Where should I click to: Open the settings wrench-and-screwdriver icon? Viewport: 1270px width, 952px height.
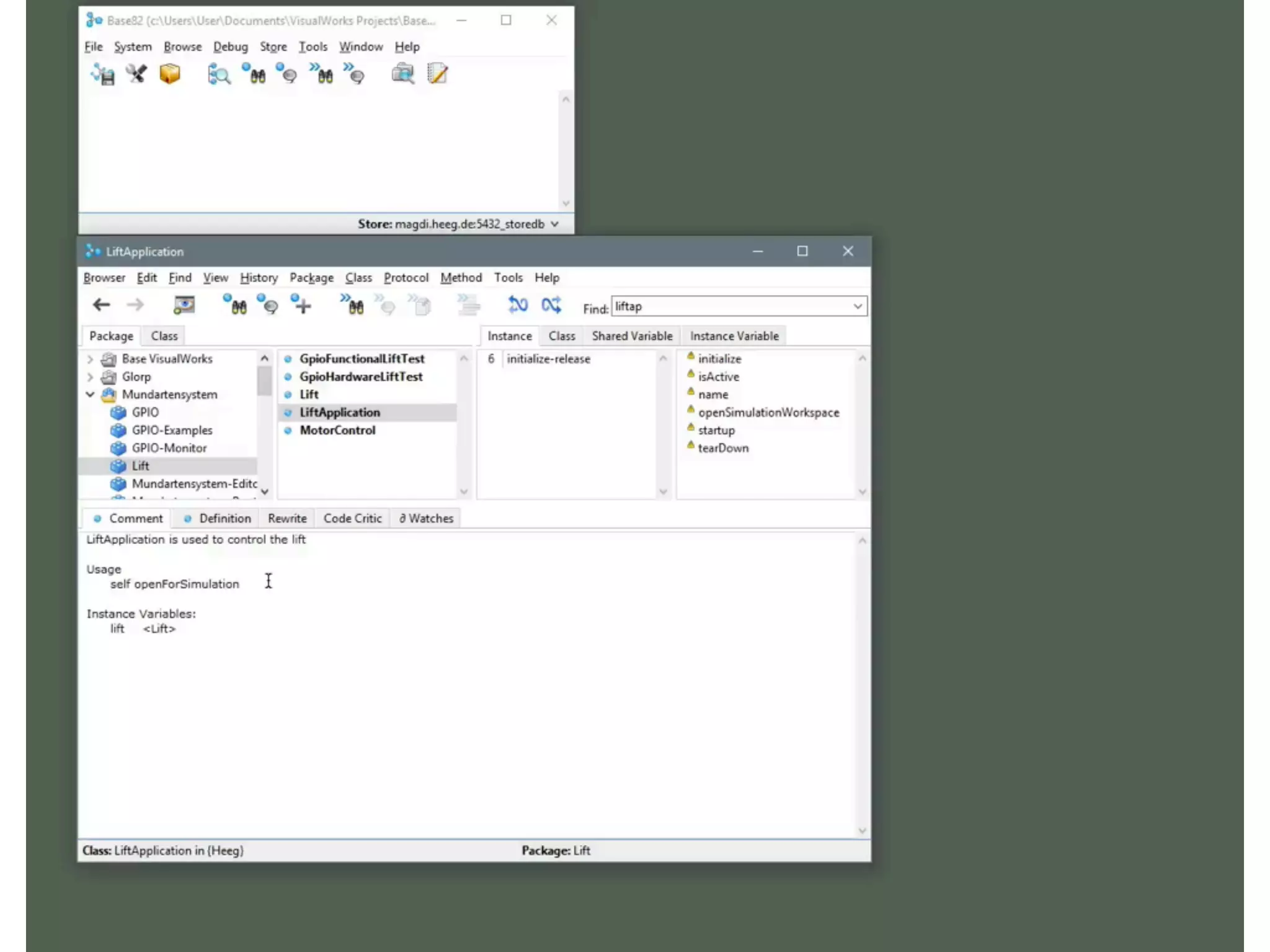(136, 74)
